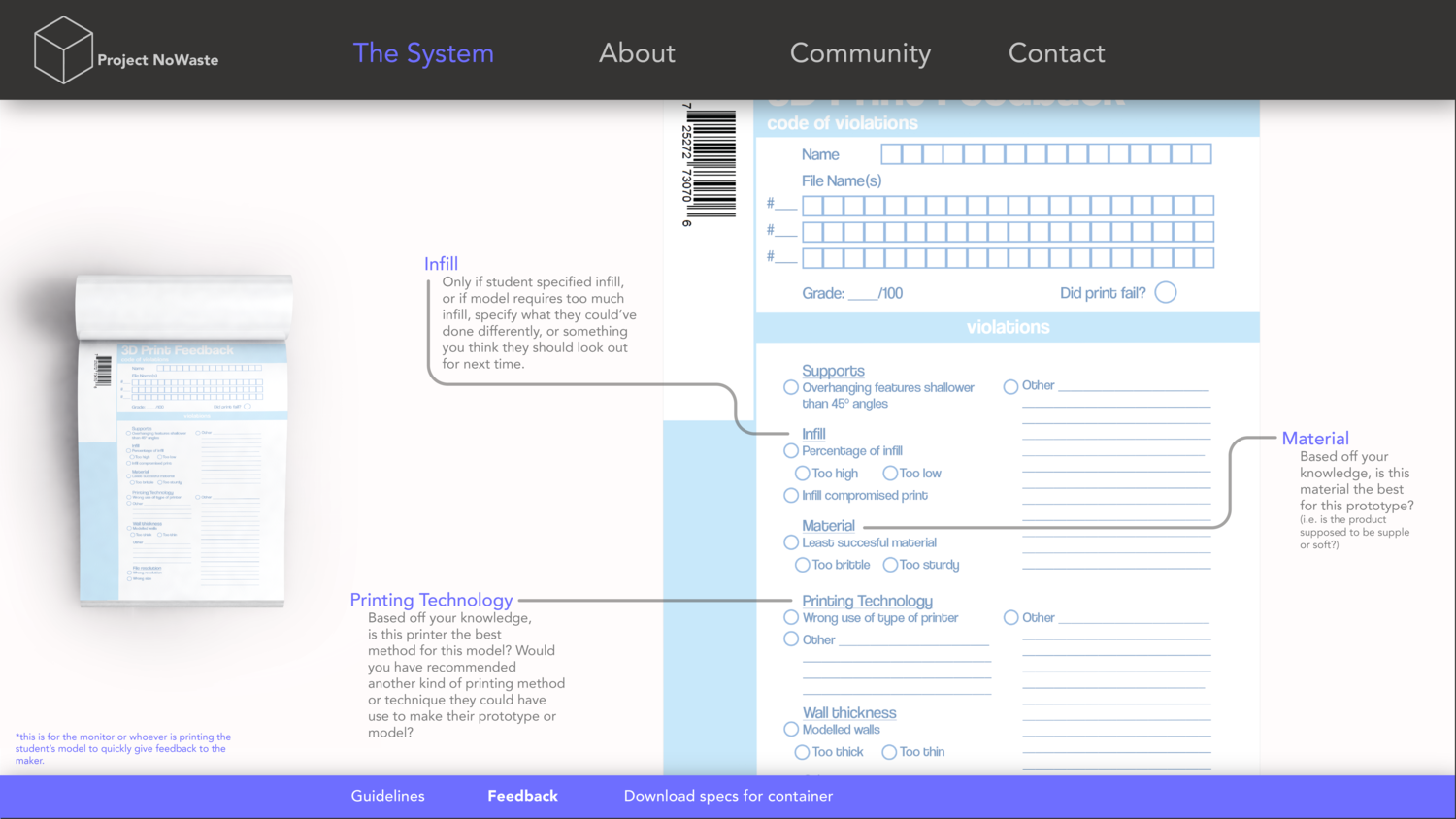Select wall 'Too thick' option

pos(802,752)
